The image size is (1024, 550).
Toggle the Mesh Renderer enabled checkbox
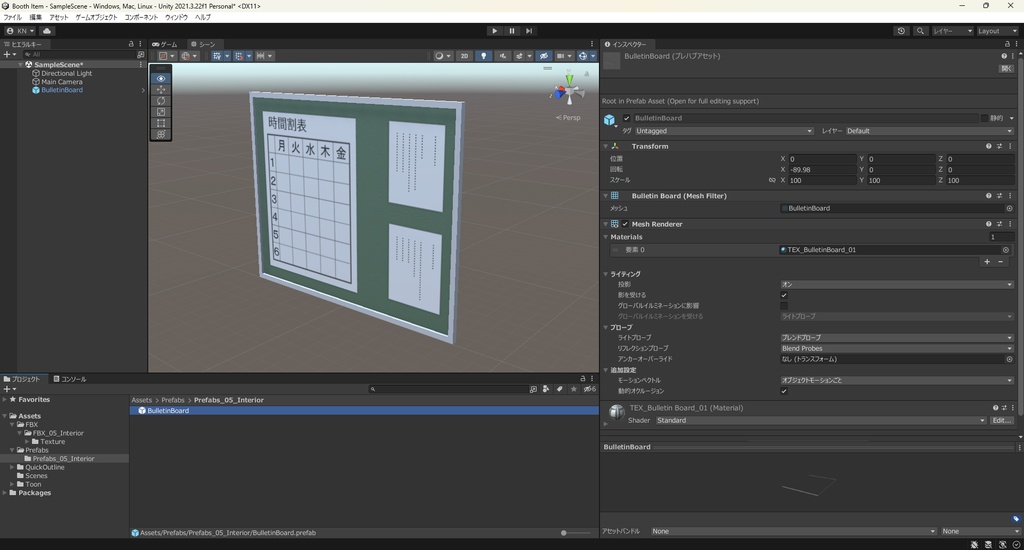coord(626,224)
